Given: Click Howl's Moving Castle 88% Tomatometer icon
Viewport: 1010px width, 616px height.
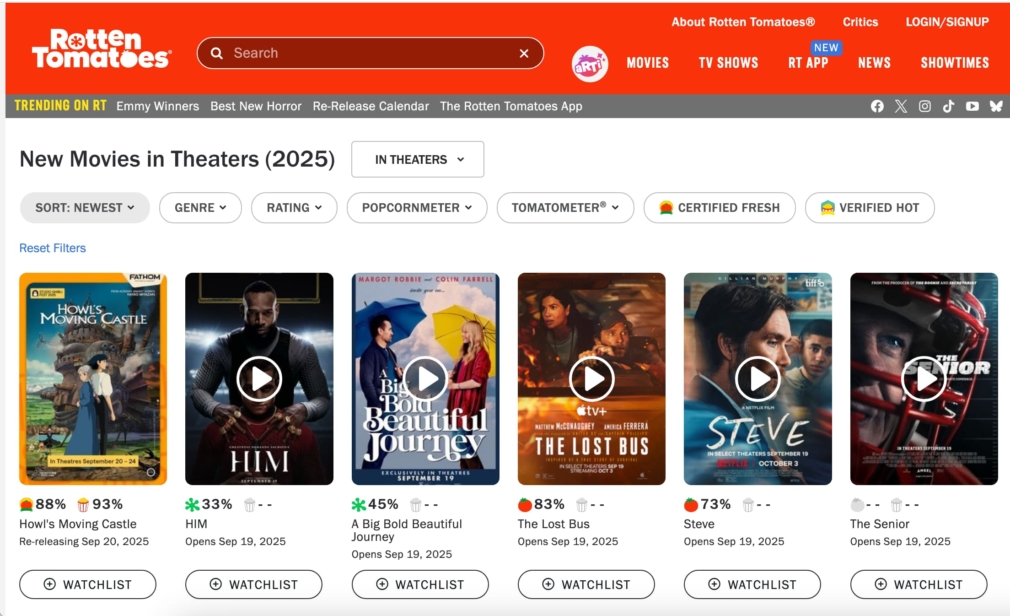Looking at the screenshot, I should coord(26,505).
